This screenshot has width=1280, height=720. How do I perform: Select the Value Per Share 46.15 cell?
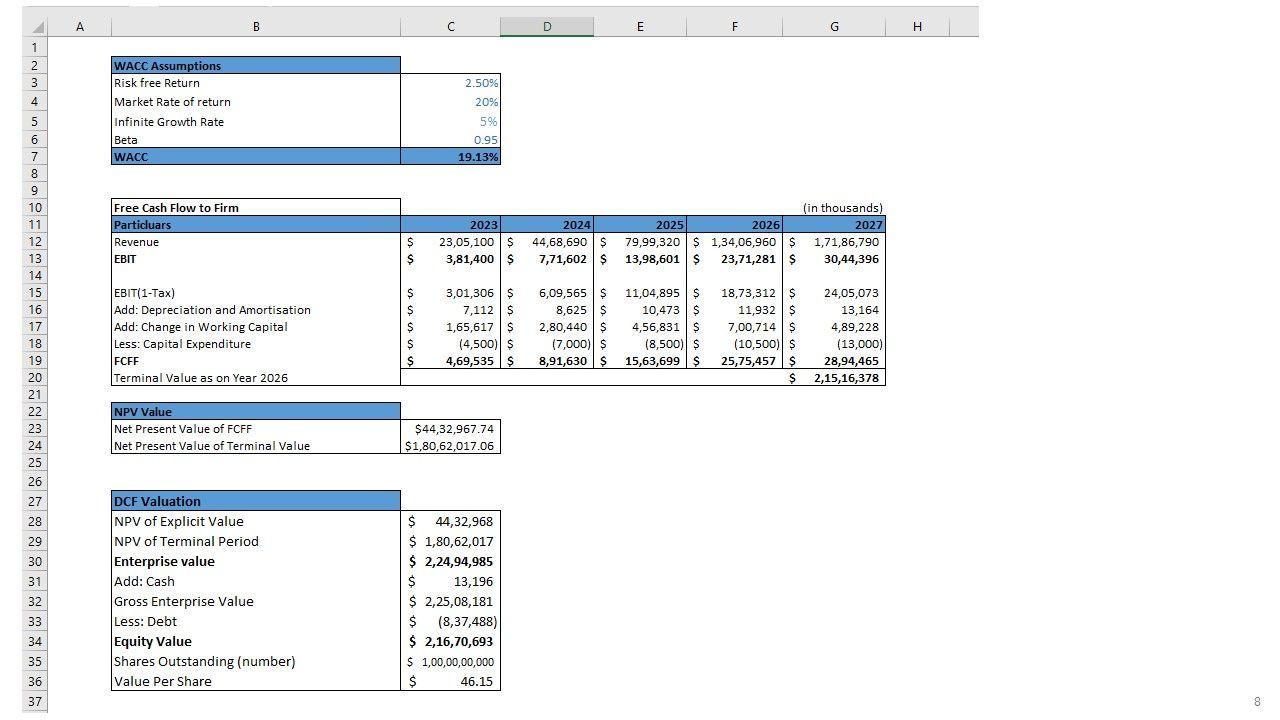(451, 682)
